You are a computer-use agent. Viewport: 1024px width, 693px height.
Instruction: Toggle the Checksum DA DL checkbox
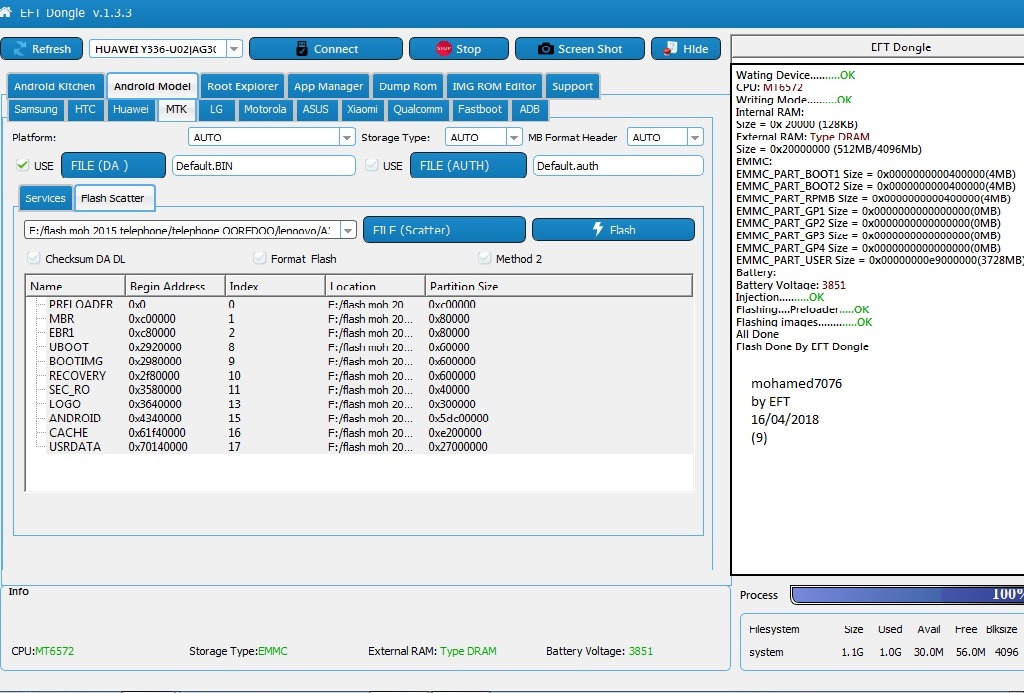34,259
